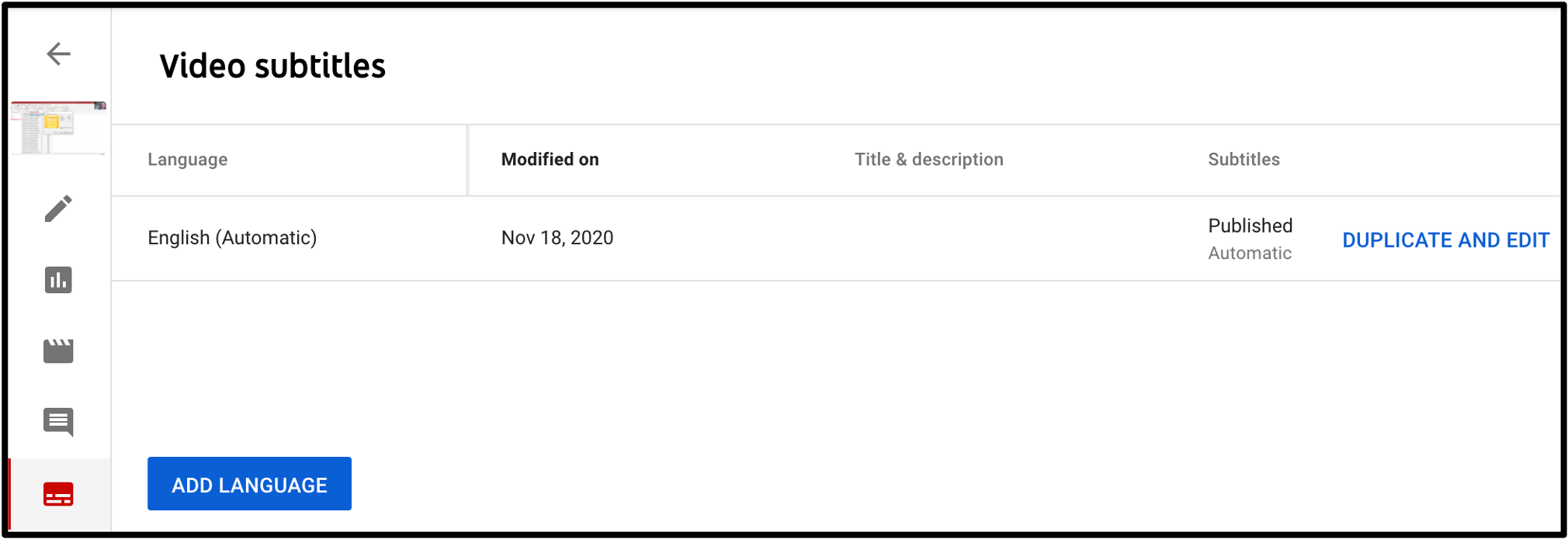Select the English (Automatic) subtitle row

232,237
